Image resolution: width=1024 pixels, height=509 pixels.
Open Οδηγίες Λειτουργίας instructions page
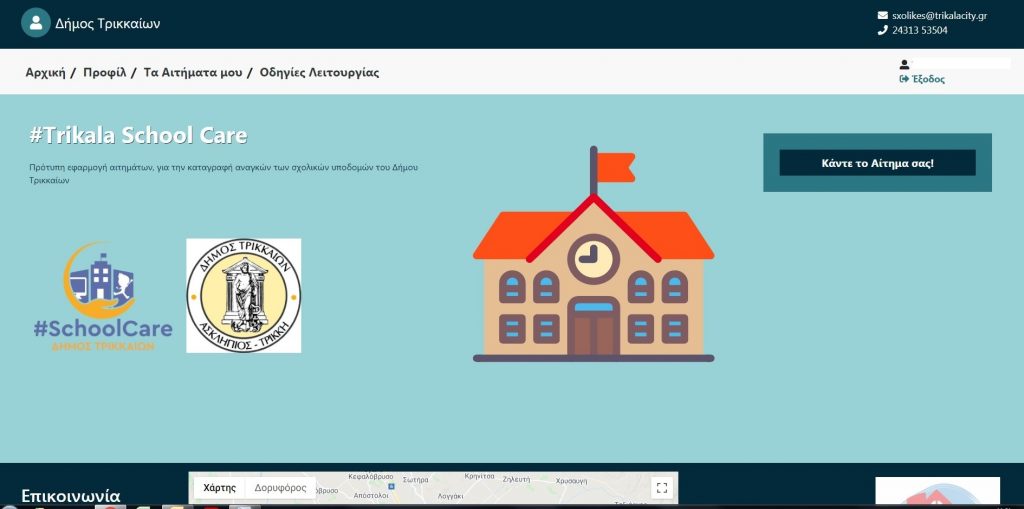[x=319, y=73]
